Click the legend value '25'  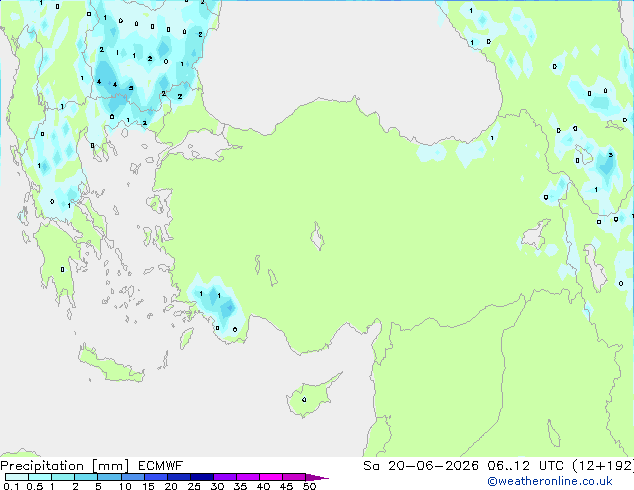(194, 486)
